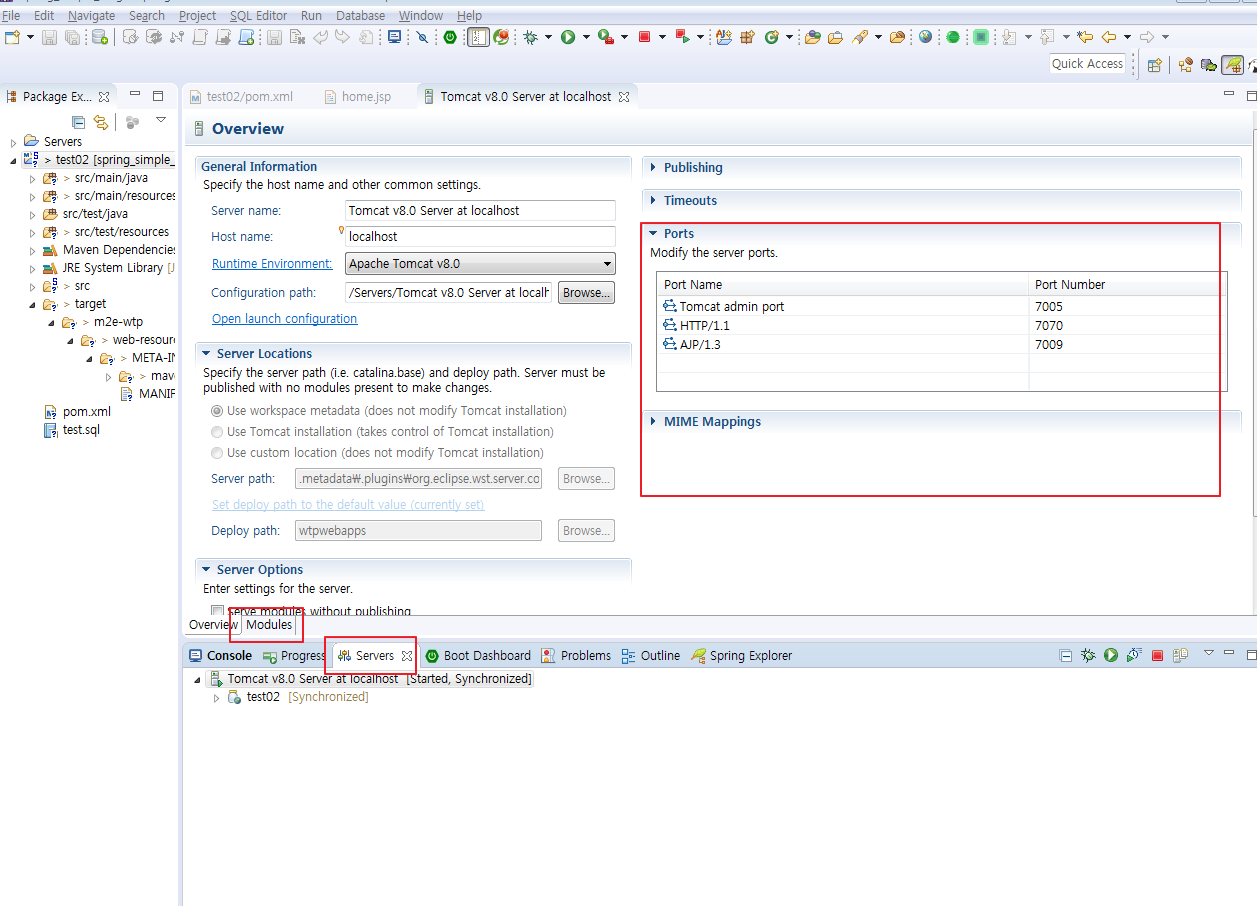
Task: Click the Start in profile mode icon
Action: click(x=1134, y=656)
